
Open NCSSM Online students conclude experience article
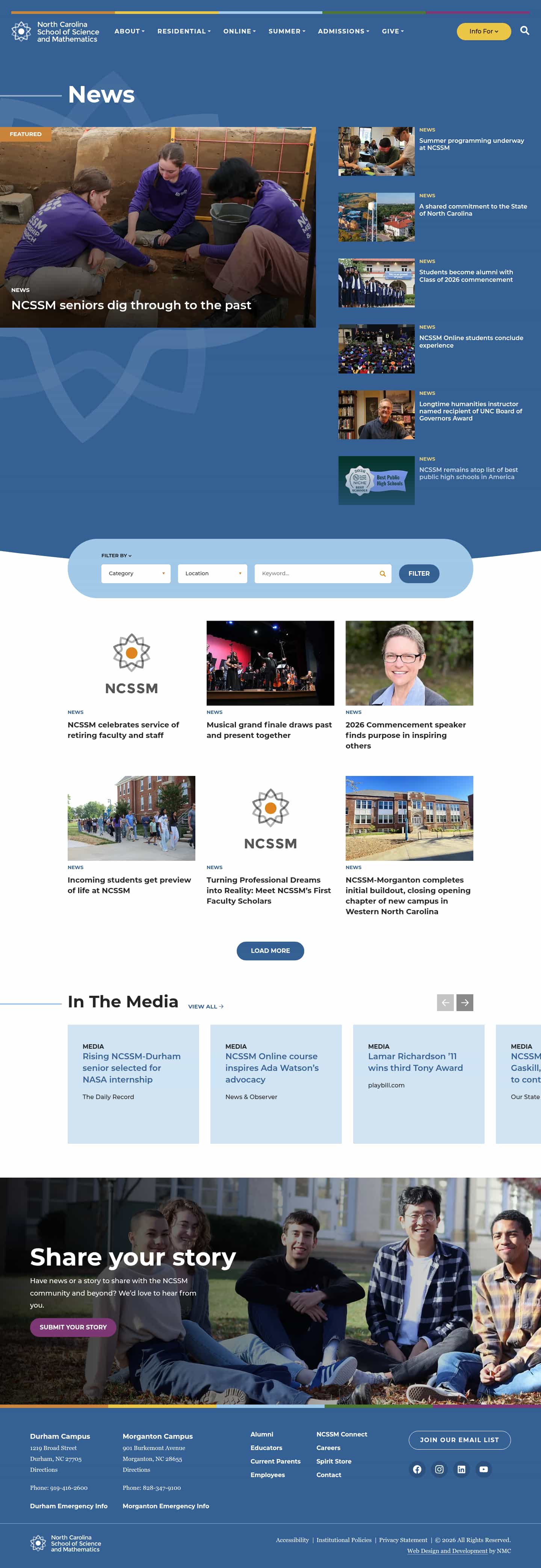471,342
